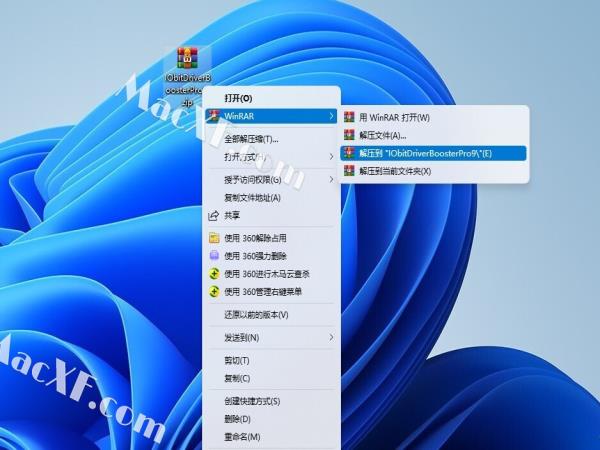
Task: Open the WinRAR menu entry
Action: 271,116
